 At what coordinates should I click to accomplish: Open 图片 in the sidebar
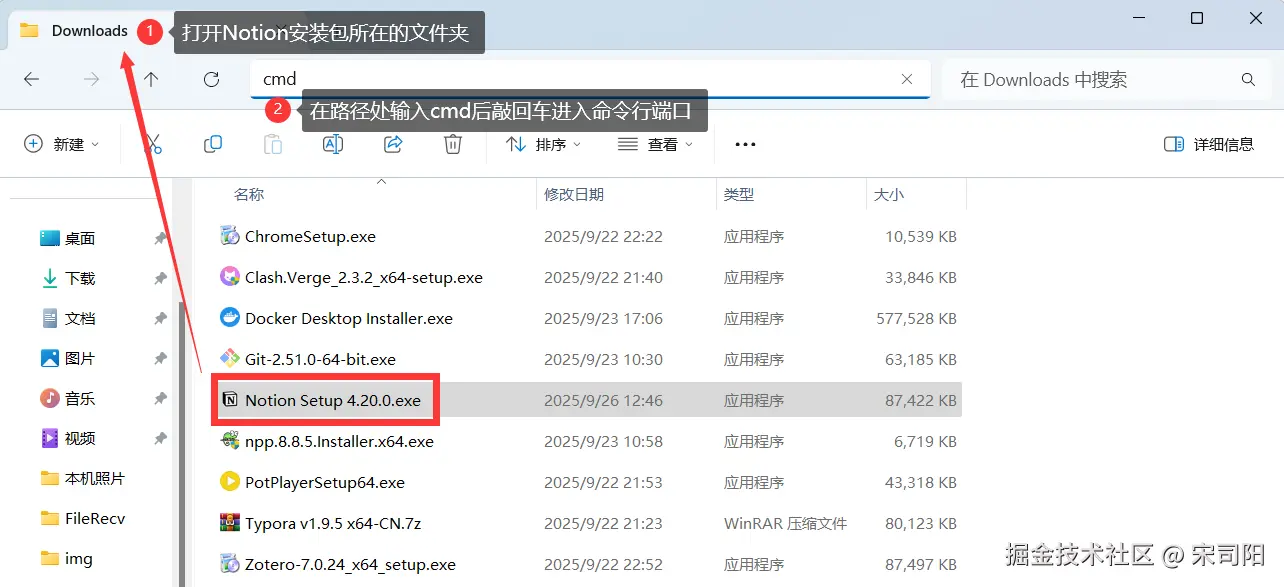pyautogui.click(x=80, y=358)
